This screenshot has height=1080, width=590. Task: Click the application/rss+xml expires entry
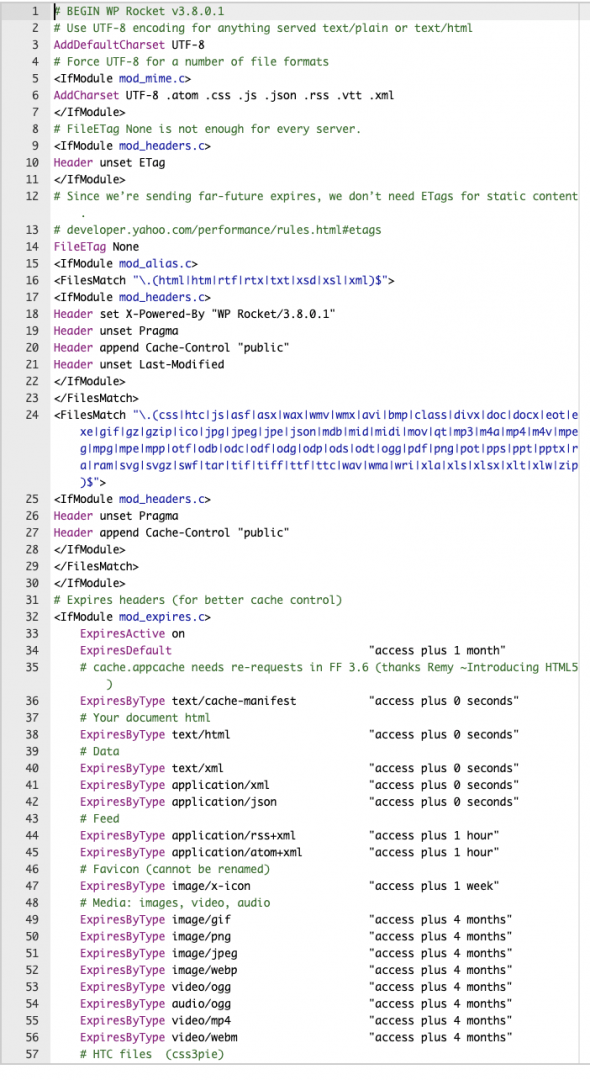point(290,835)
